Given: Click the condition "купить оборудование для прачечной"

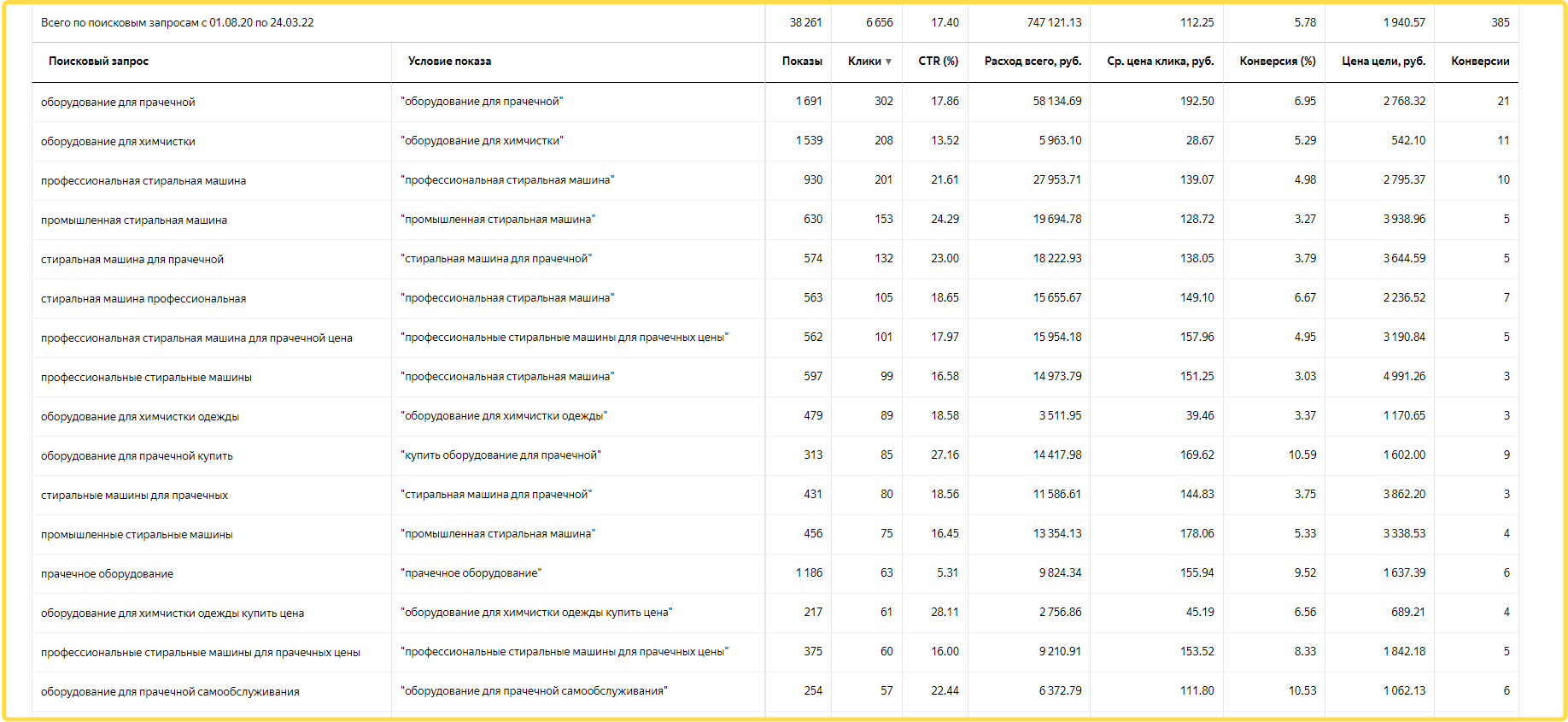Looking at the screenshot, I should (x=500, y=455).
